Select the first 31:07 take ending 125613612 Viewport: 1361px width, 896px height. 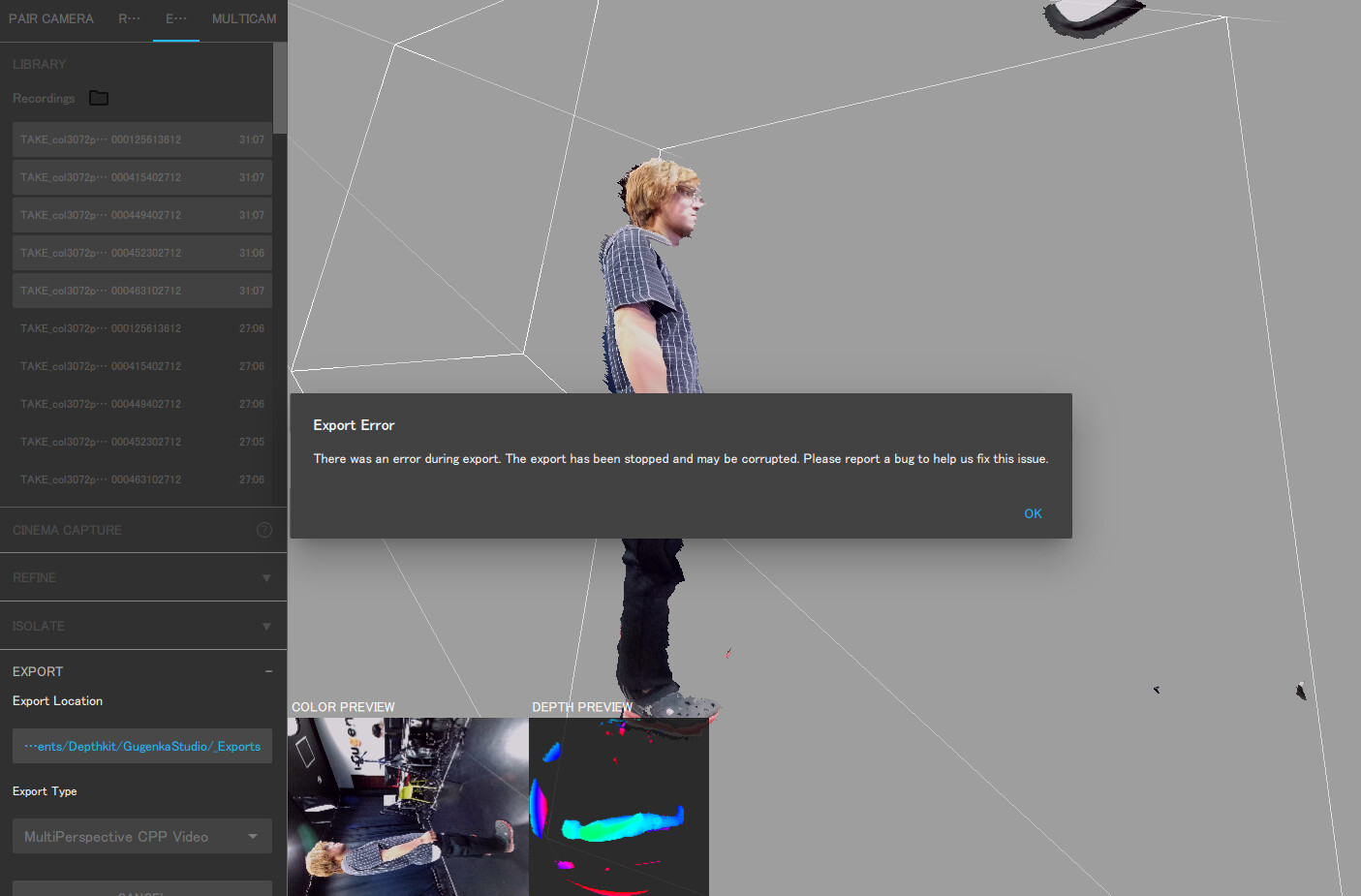point(141,139)
